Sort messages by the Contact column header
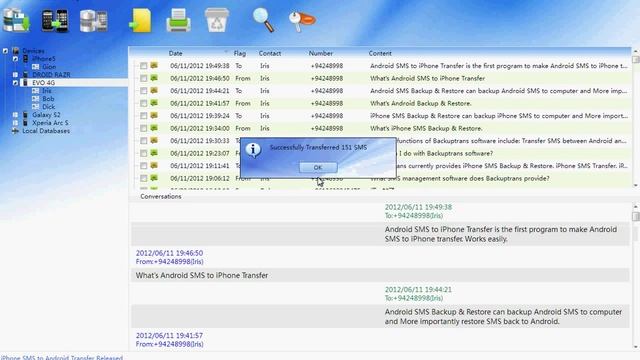 coord(270,53)
